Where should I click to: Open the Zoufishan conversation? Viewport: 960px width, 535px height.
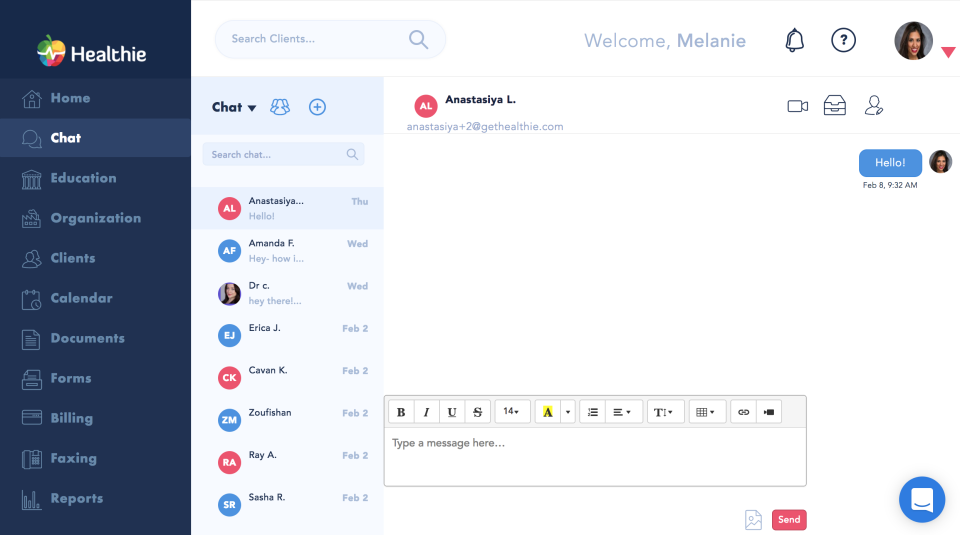click(287, 420)
